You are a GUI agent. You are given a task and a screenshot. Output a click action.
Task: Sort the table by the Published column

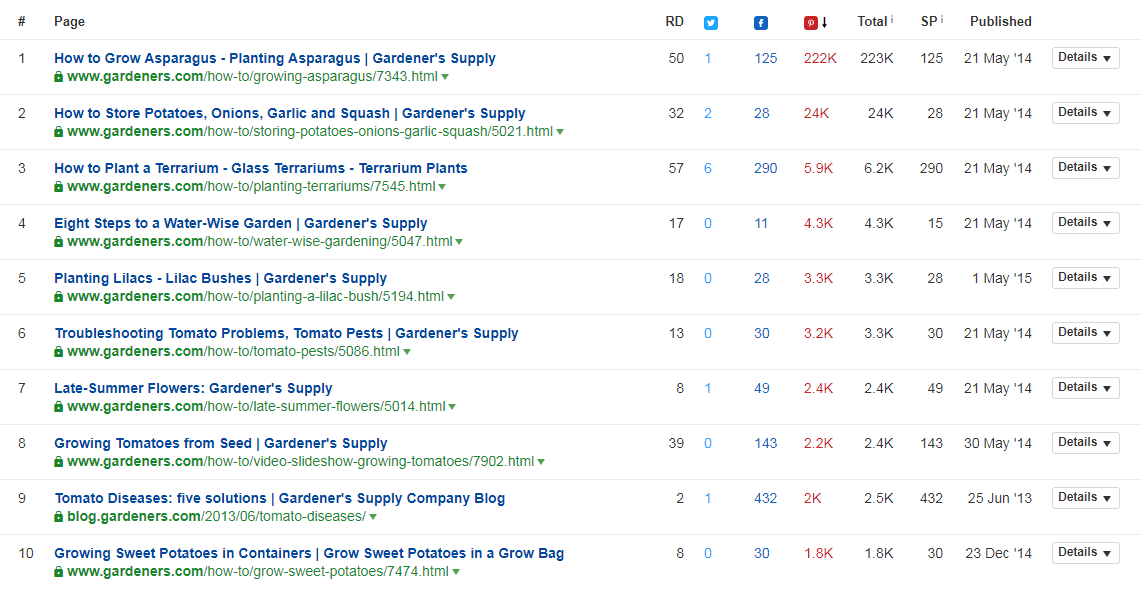point(1001,22)
